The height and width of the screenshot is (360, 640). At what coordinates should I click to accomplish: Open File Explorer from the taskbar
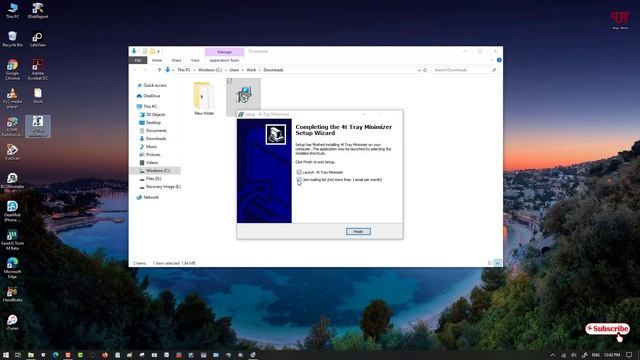(31, 355)
